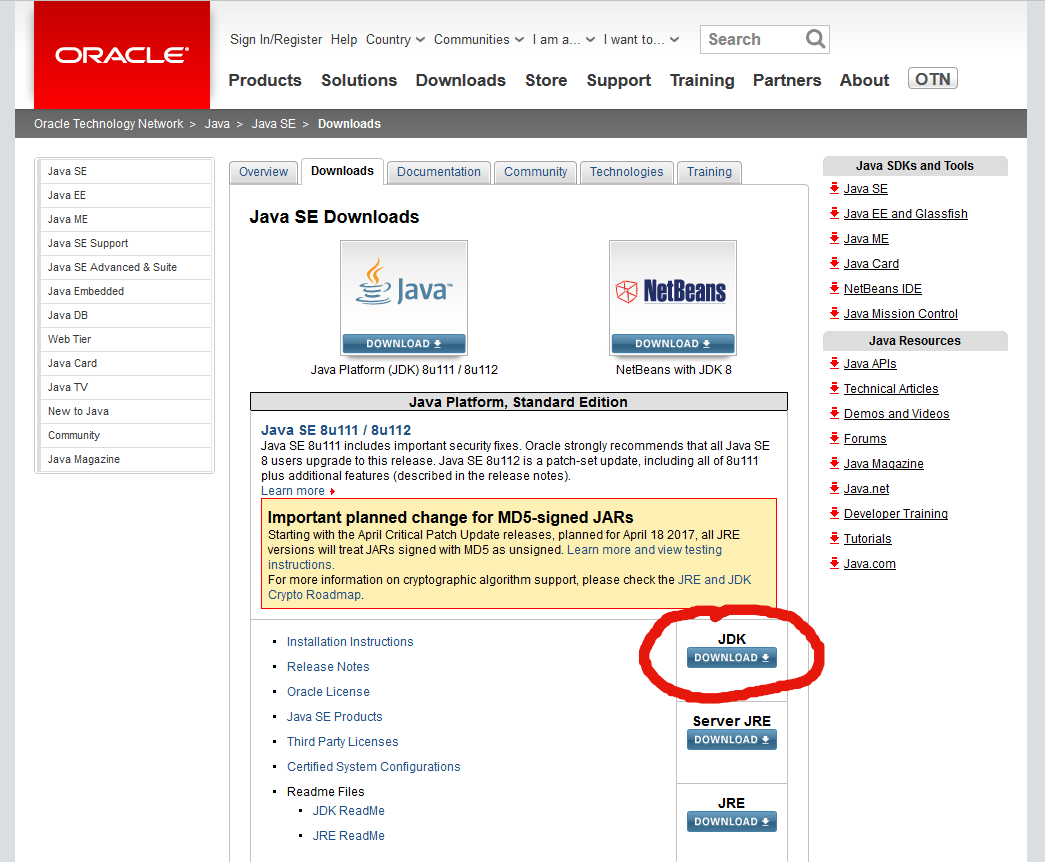
Task: Switch to the Documentation tab
Action: [x=438, y=172]
